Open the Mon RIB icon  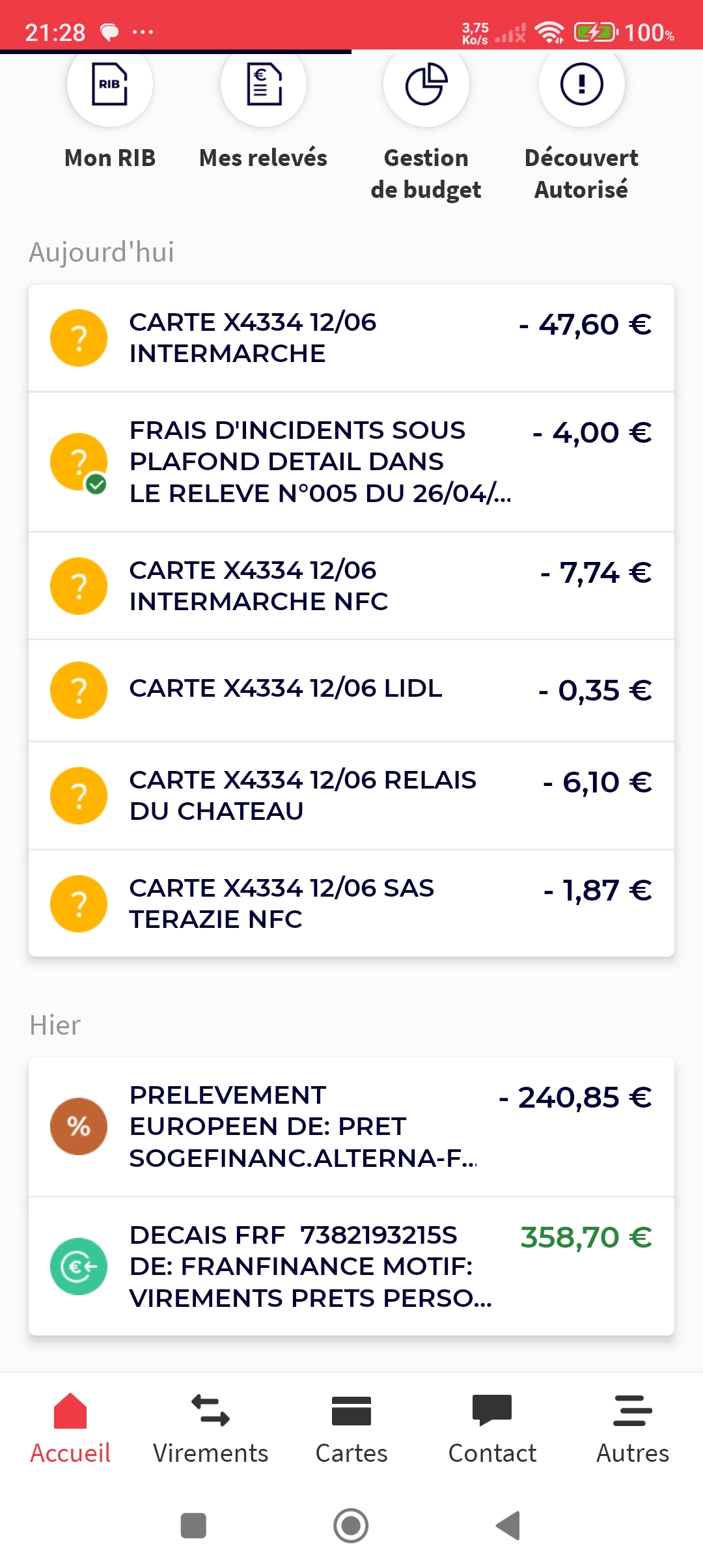[110, 85]
